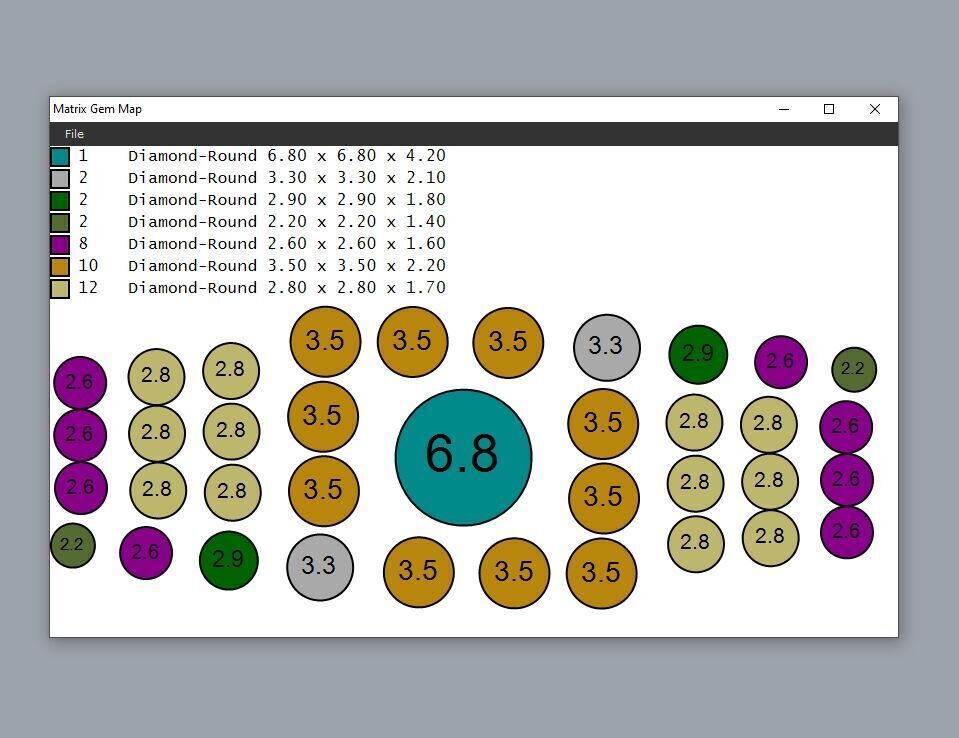Minimize the Matrix Gem Map window

[x=784, y=109]
